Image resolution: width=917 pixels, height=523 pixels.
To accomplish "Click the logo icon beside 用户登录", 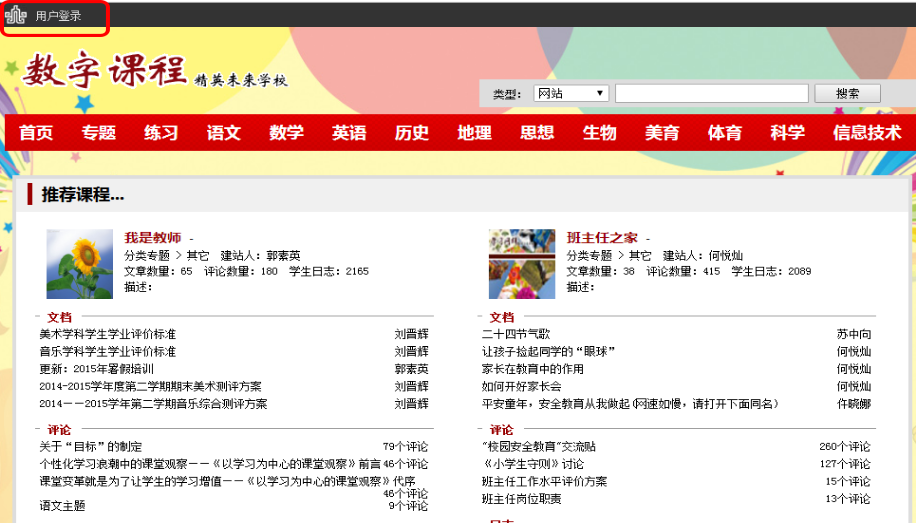I will 16,16.
